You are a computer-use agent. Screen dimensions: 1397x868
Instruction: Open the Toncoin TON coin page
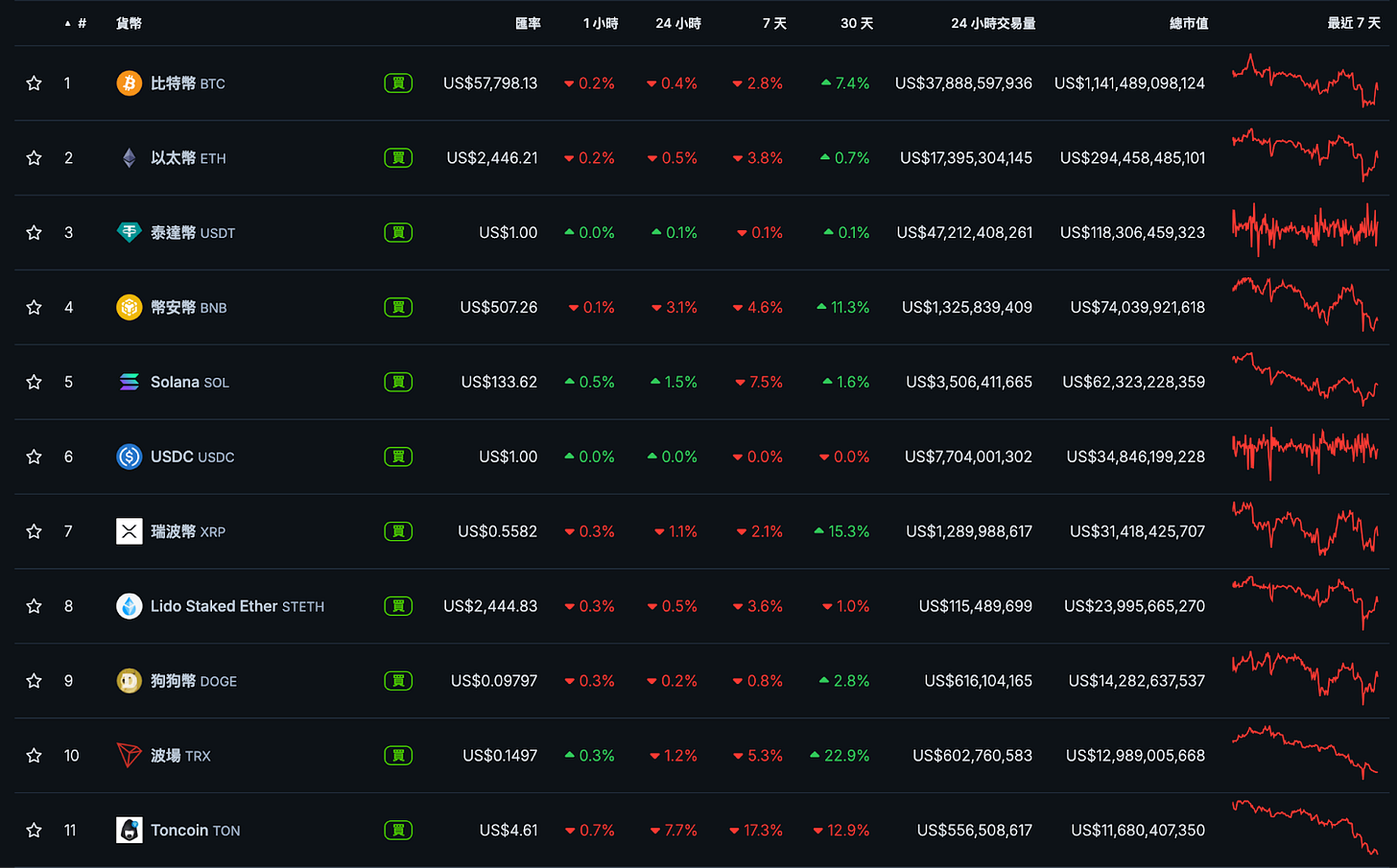coord(196,831)
